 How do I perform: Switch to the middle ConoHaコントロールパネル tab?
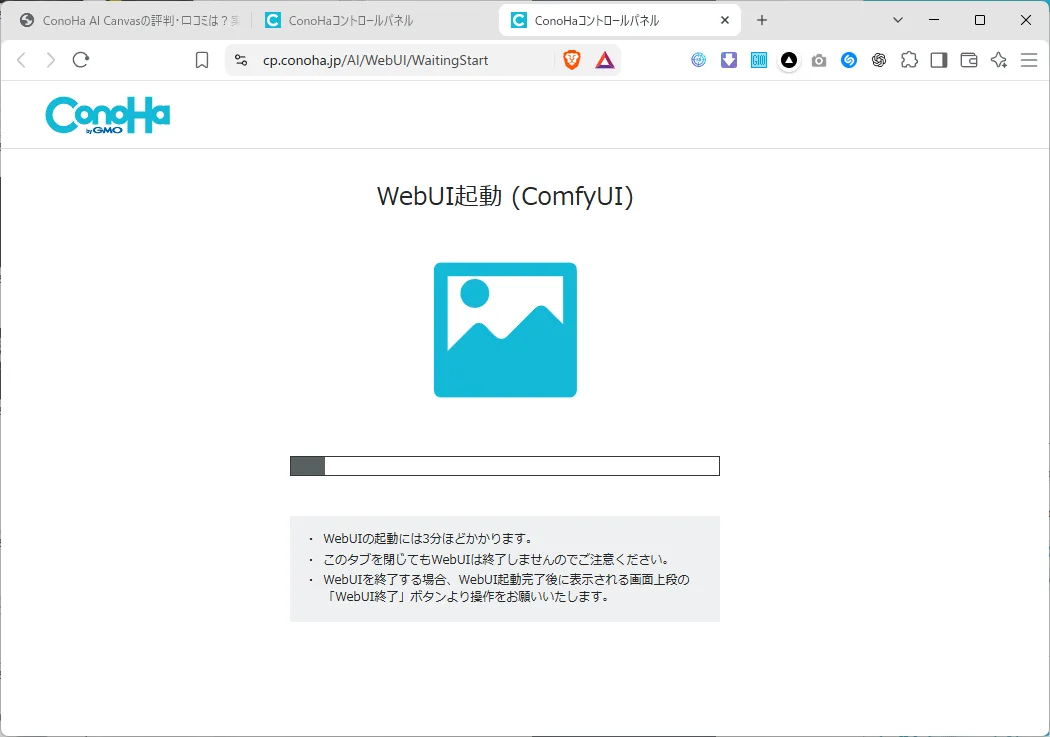click(375, 21)
